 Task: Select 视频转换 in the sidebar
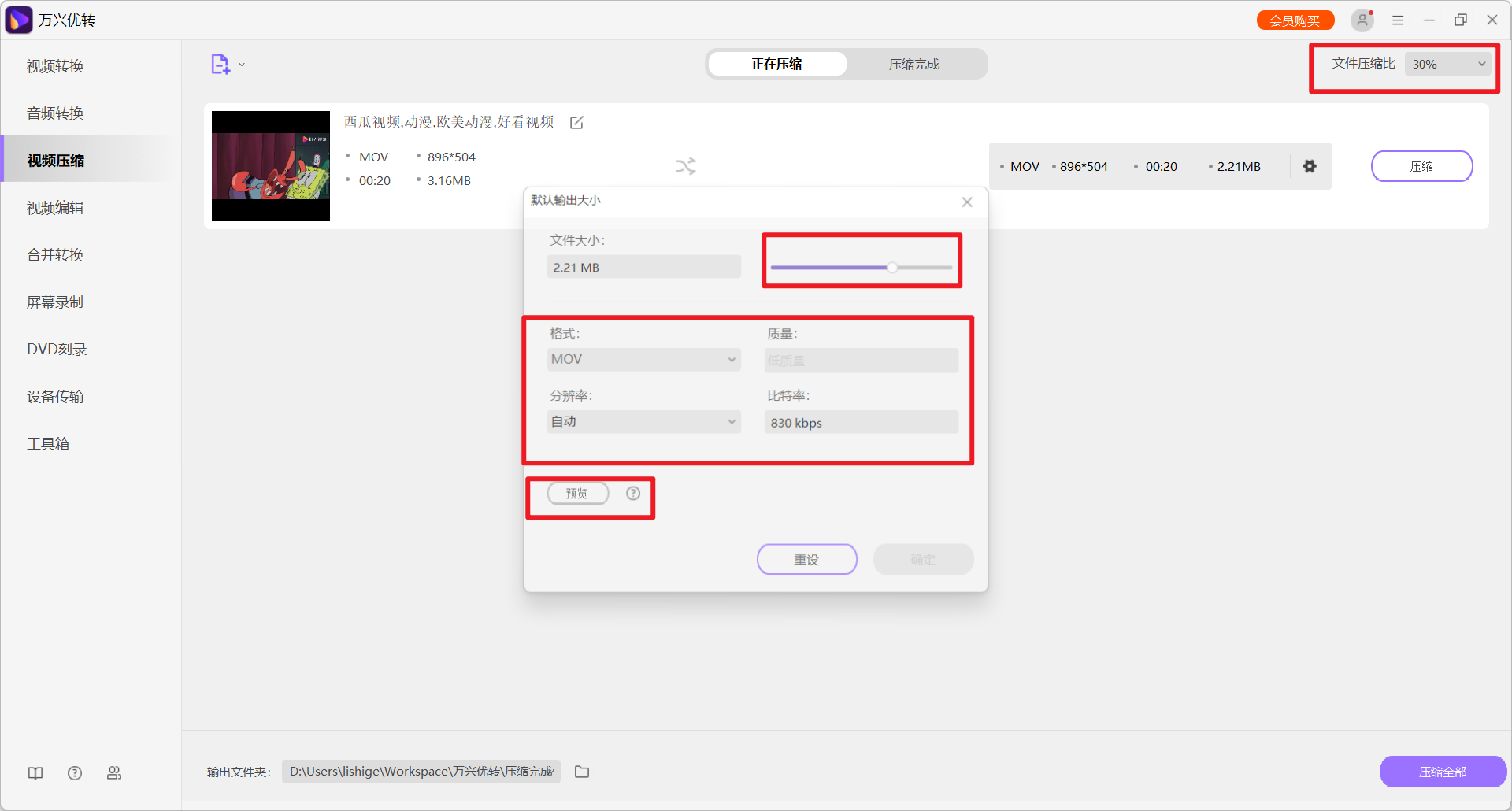click(55, 66)
